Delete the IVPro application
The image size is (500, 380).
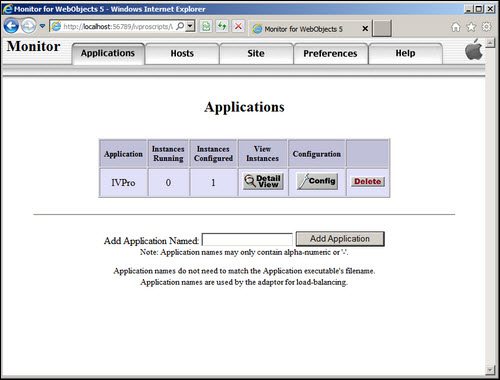[368, 181]
